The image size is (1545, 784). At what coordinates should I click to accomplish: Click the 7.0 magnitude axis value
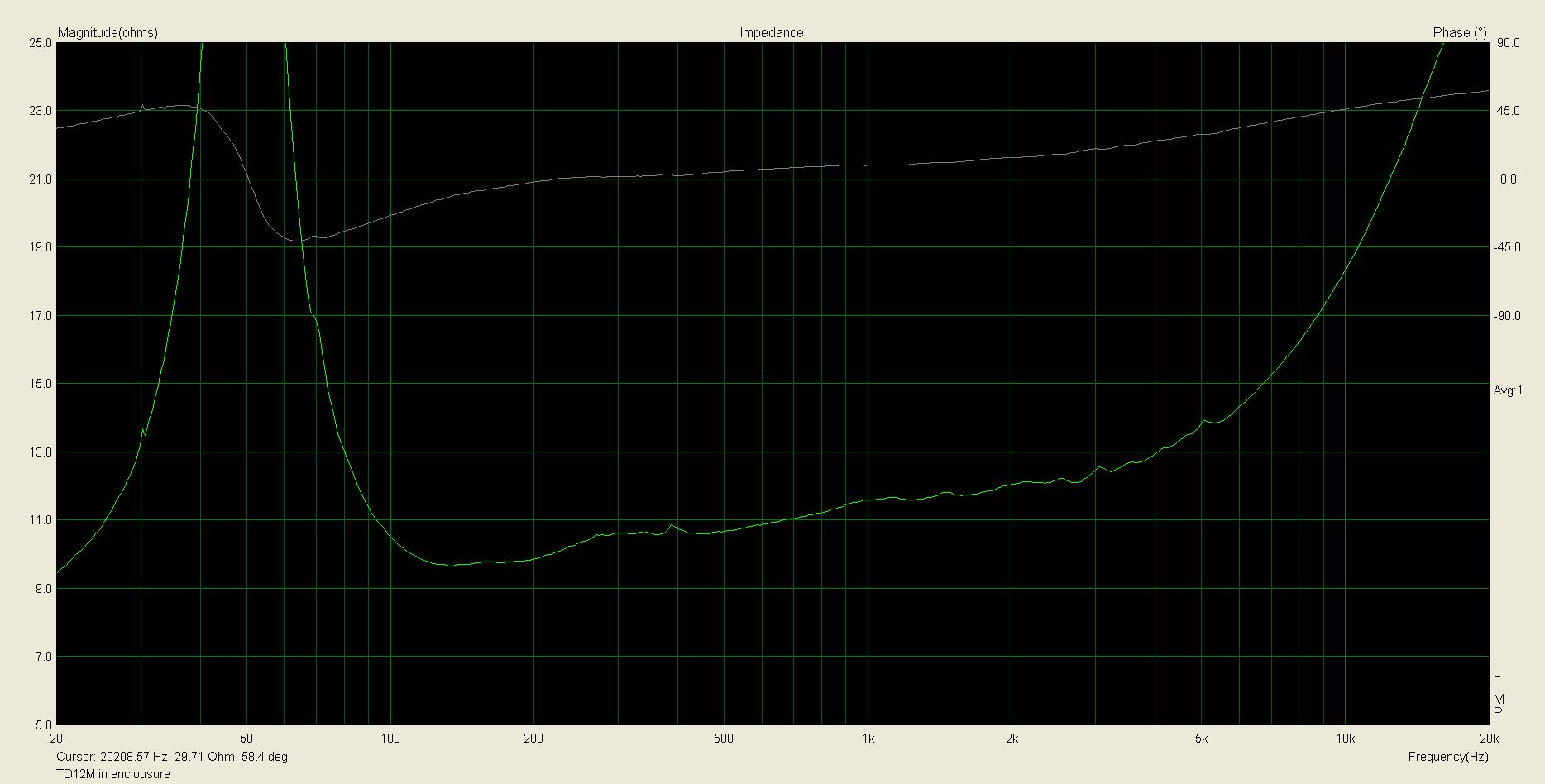44,657
